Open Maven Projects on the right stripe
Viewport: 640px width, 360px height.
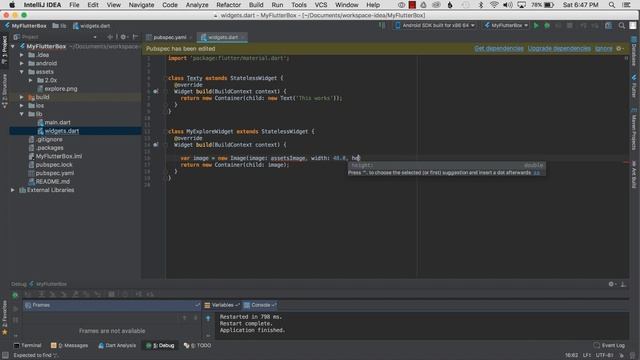point(634,129)
